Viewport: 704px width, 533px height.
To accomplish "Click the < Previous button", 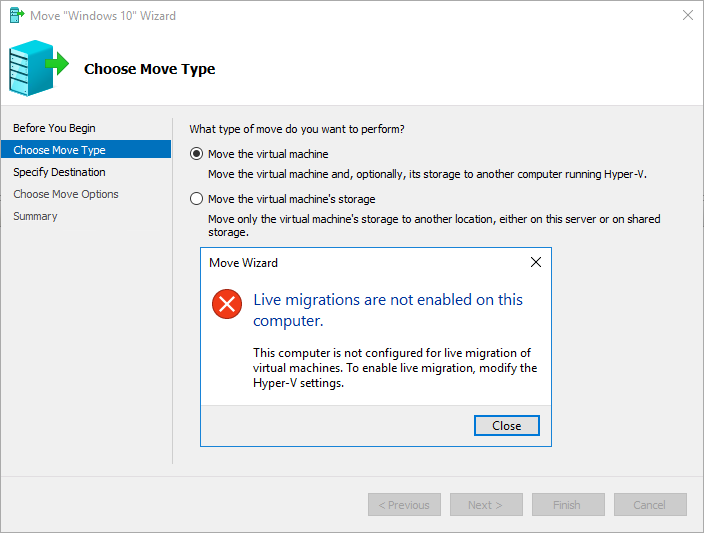I will click(404, 505).
